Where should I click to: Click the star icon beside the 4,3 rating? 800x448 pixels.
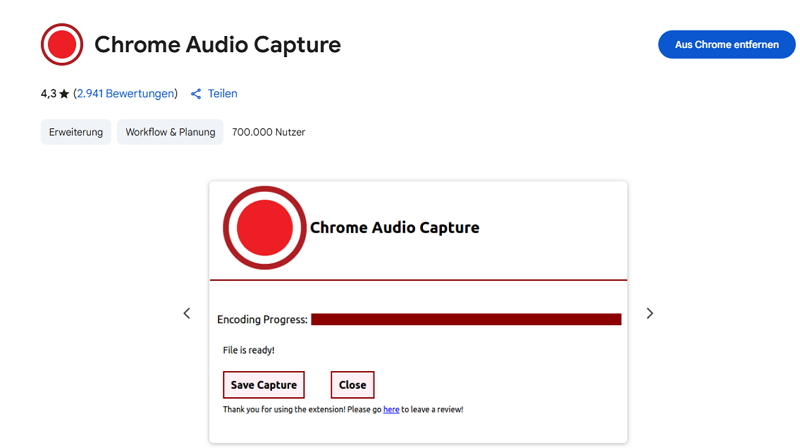(x=64, y=94)
